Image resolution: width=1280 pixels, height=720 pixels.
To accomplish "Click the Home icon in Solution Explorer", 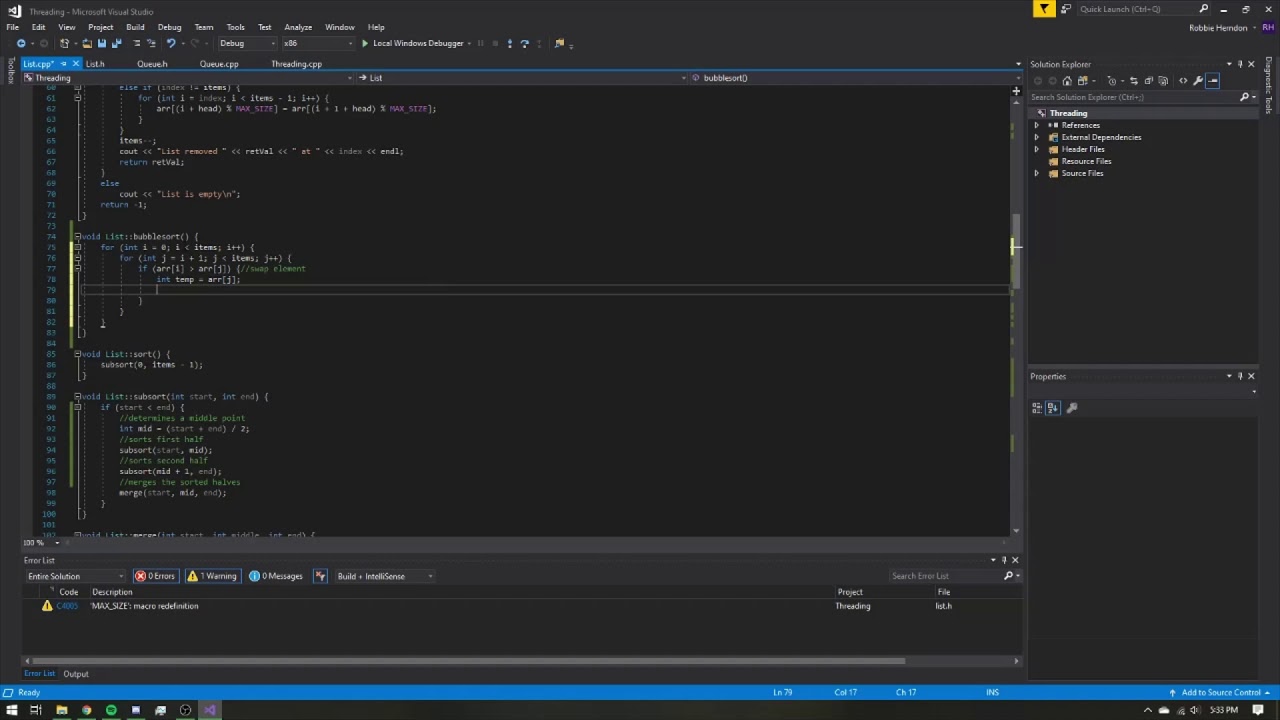I will (1067, 81).
